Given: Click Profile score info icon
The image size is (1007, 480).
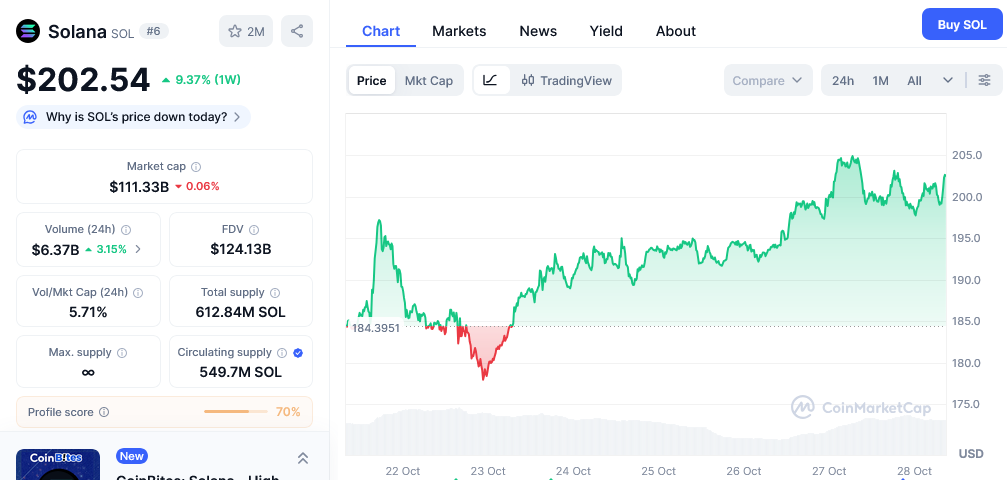Looking at the screenshot, I should 104,412.
